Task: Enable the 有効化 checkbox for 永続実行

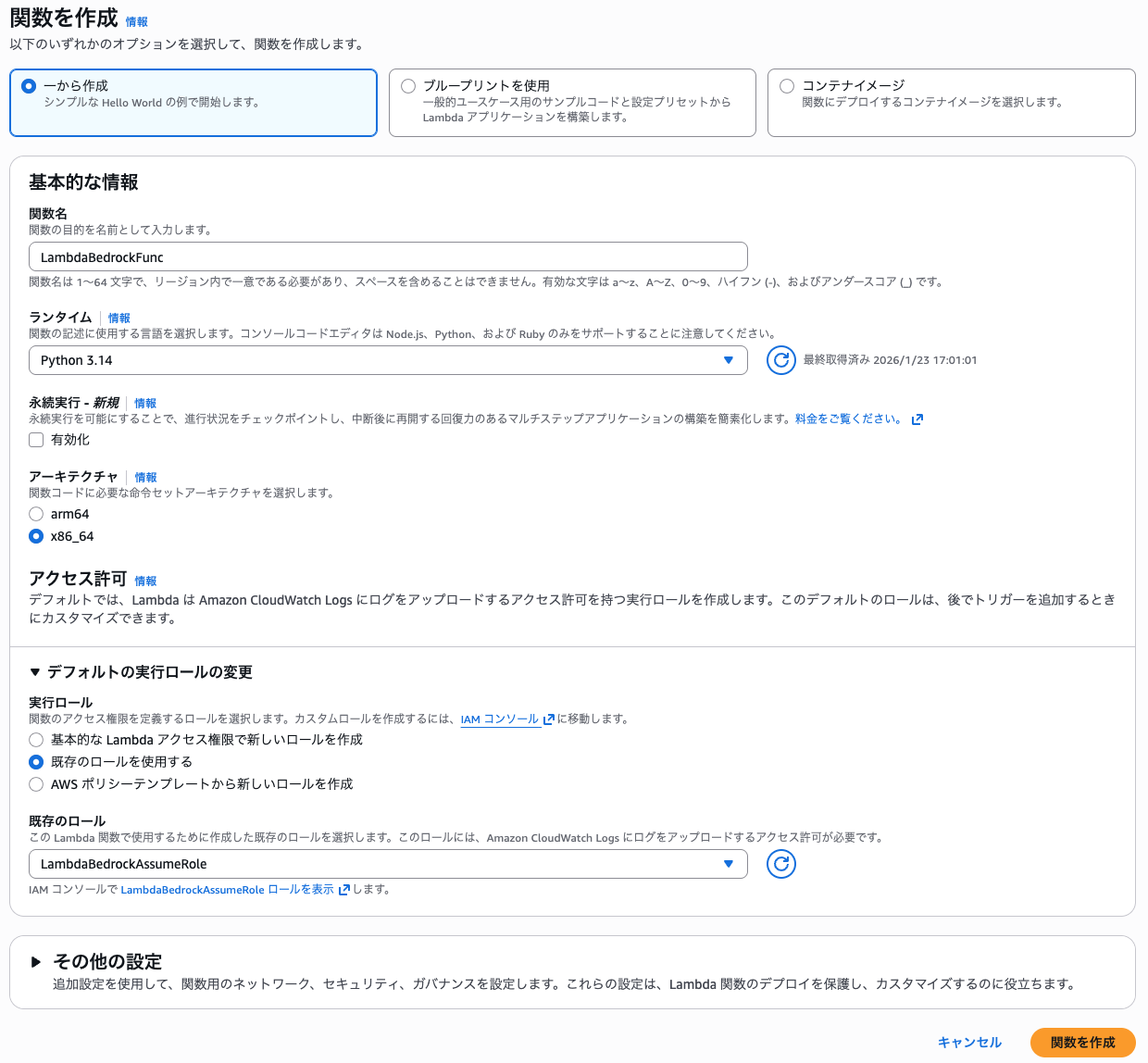Action: point(35,440)
